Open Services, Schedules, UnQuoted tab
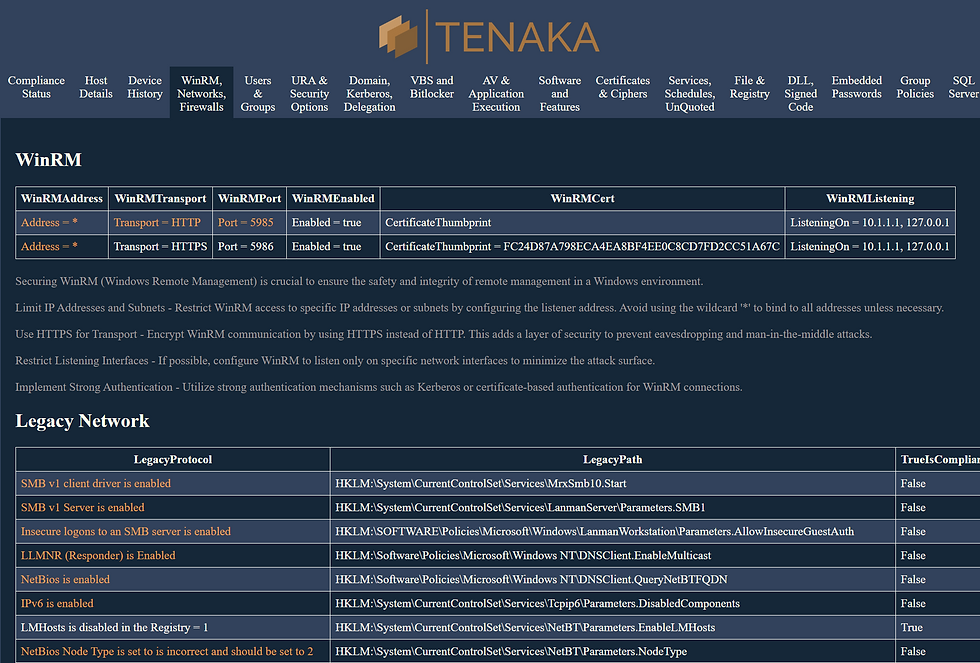Screen dimensions: 980x663 point(690,93)
